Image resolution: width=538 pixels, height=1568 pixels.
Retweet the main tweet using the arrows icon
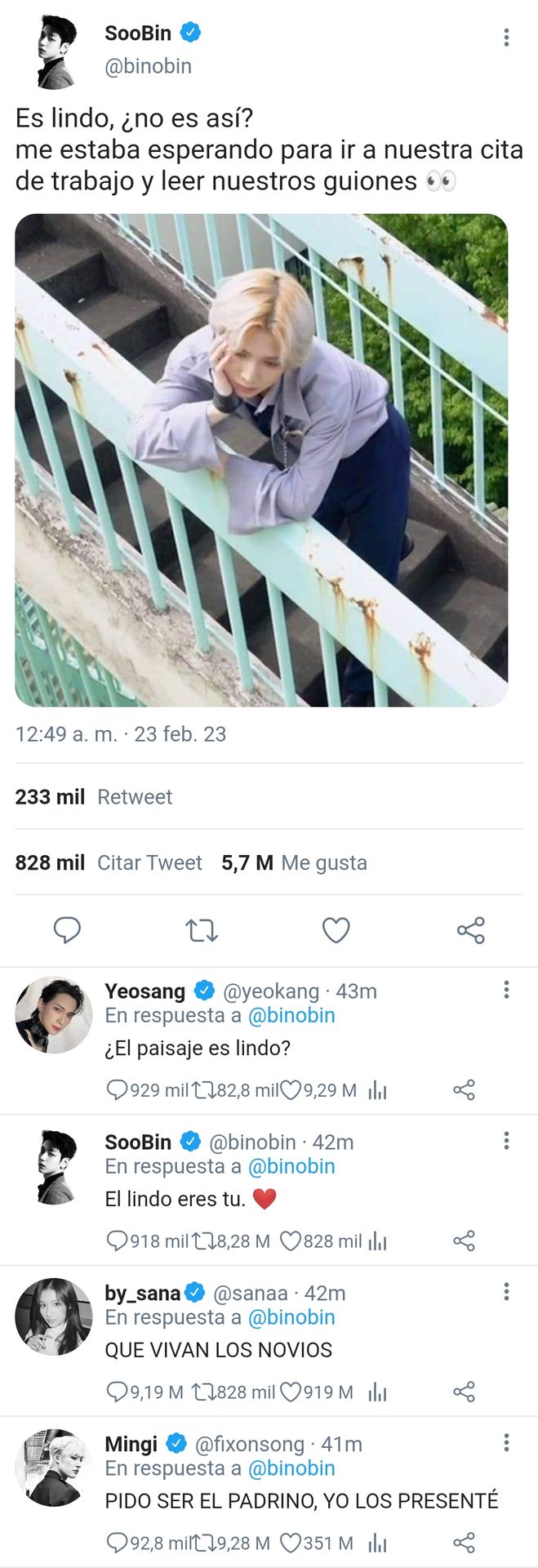coord(202,930)
